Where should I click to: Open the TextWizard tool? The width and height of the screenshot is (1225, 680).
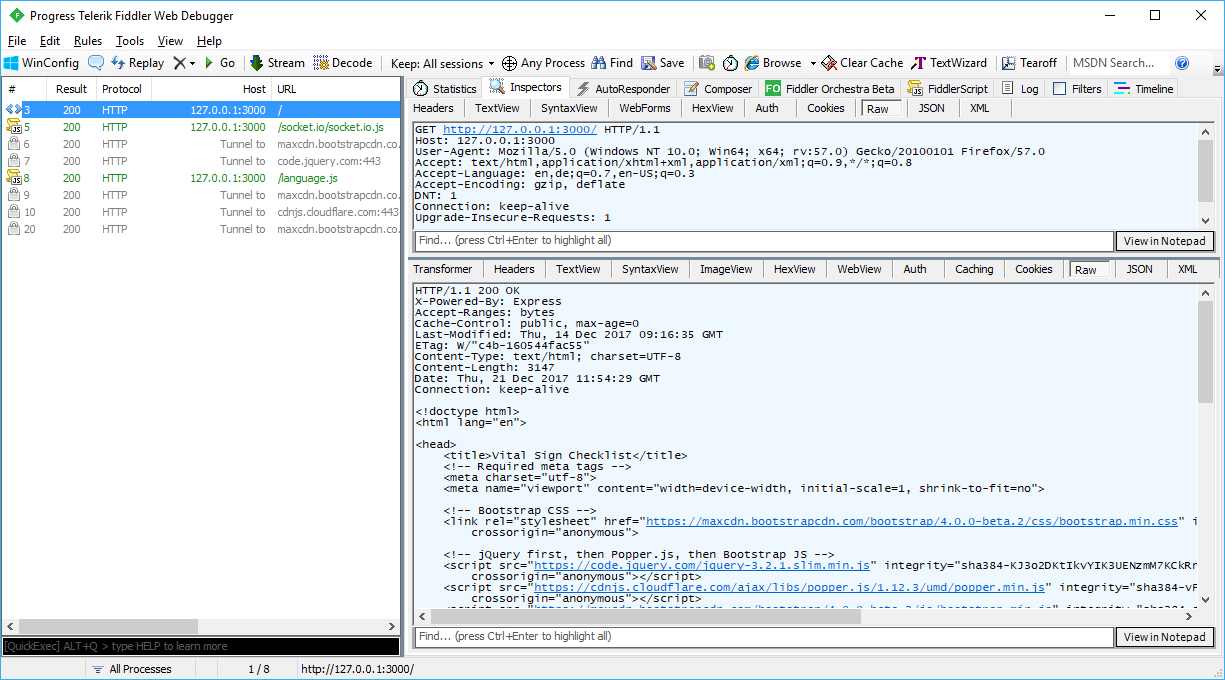click(949, 63)
